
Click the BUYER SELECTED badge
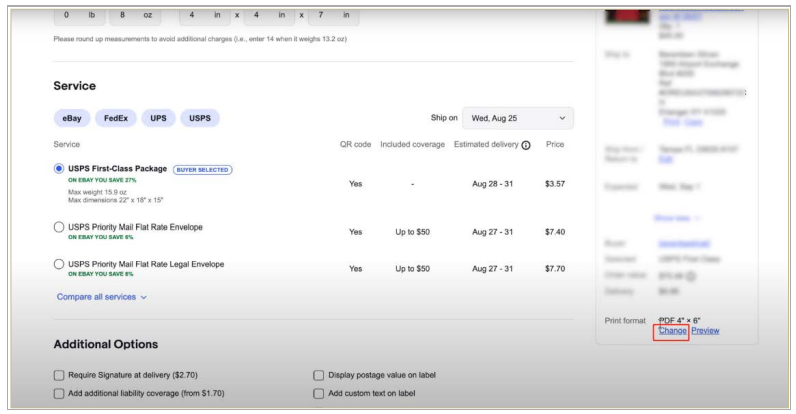[203, 169]
